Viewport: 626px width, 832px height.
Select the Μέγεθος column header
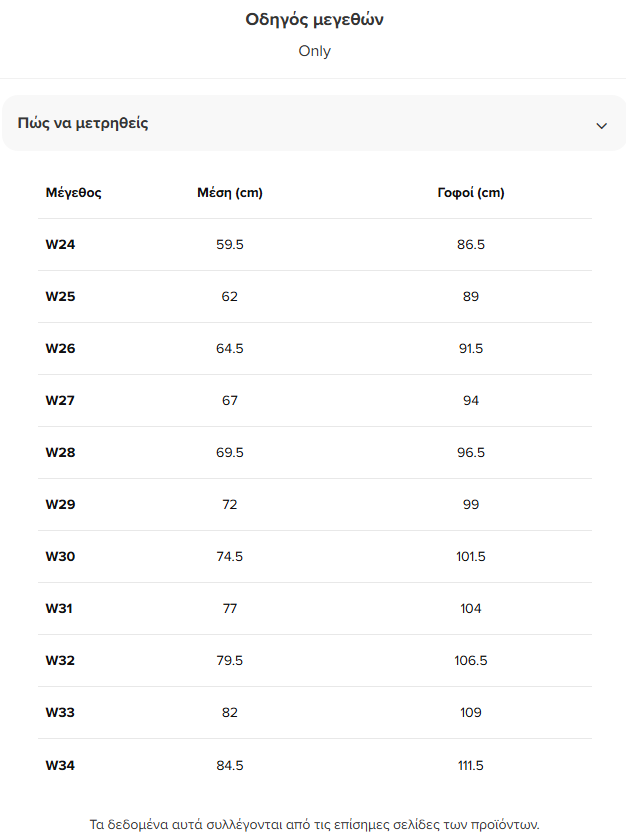73,193
